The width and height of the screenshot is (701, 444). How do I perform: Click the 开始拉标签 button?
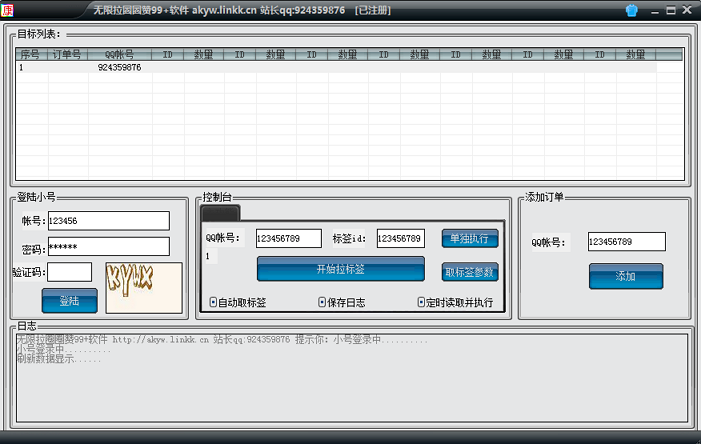point(341,269)
